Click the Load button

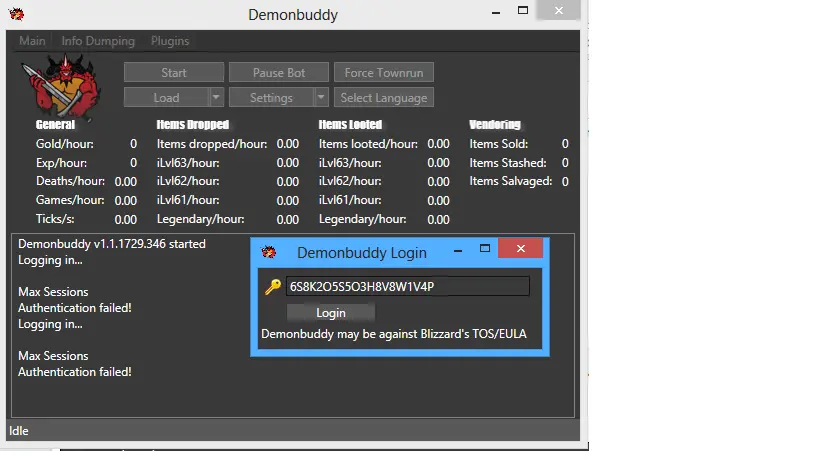coord(166,98)
